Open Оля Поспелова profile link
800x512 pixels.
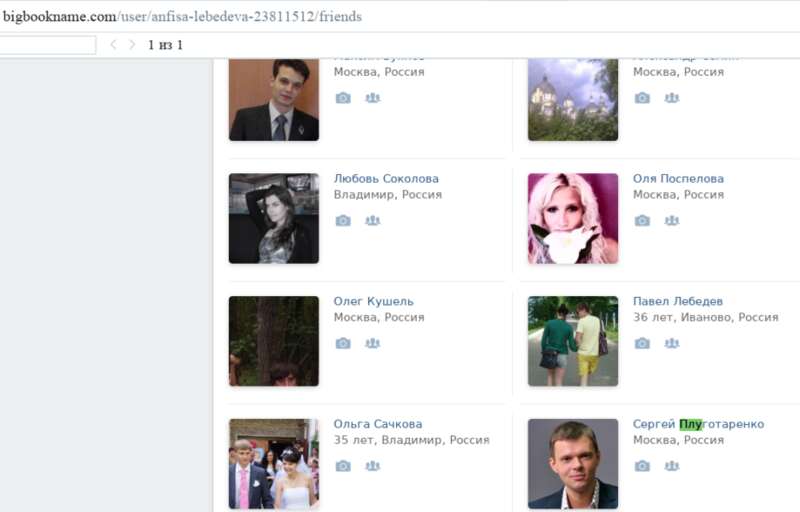678,179
